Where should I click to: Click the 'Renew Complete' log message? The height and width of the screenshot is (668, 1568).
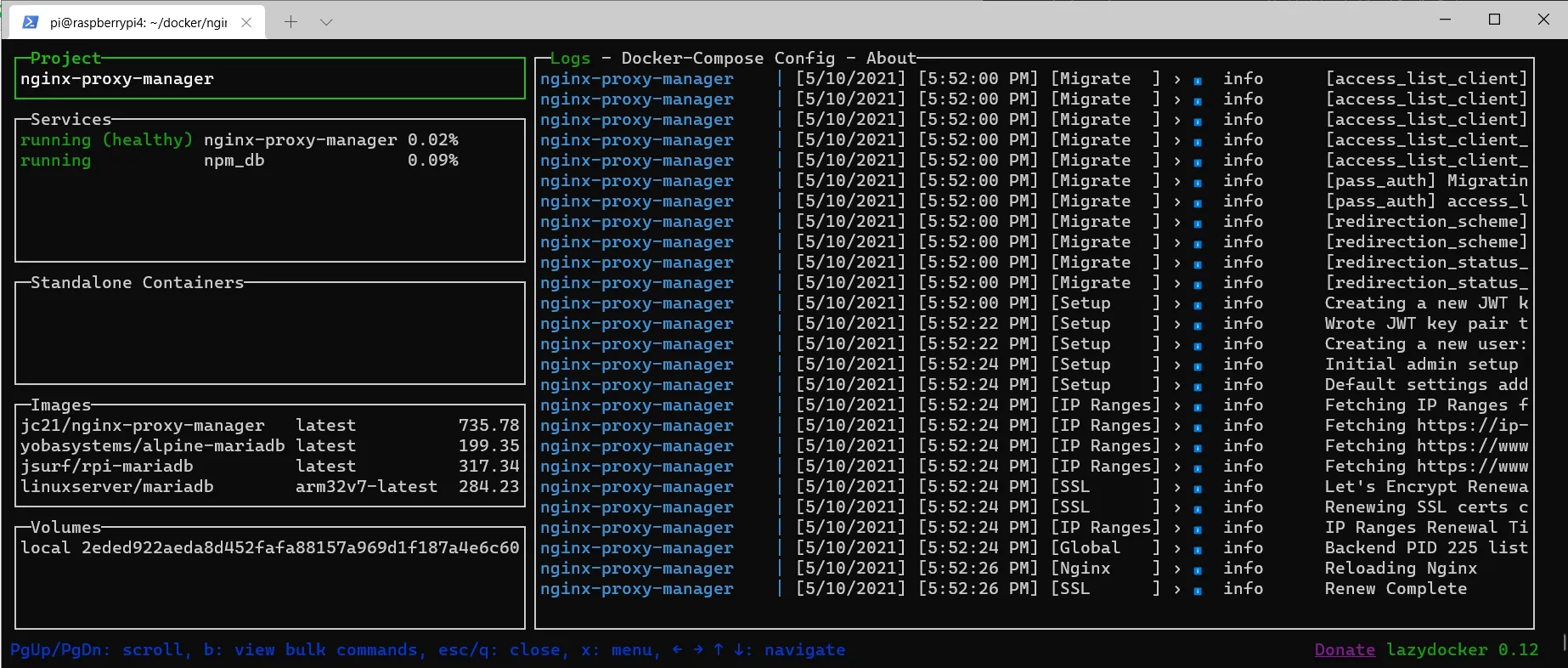(1396, 589)
